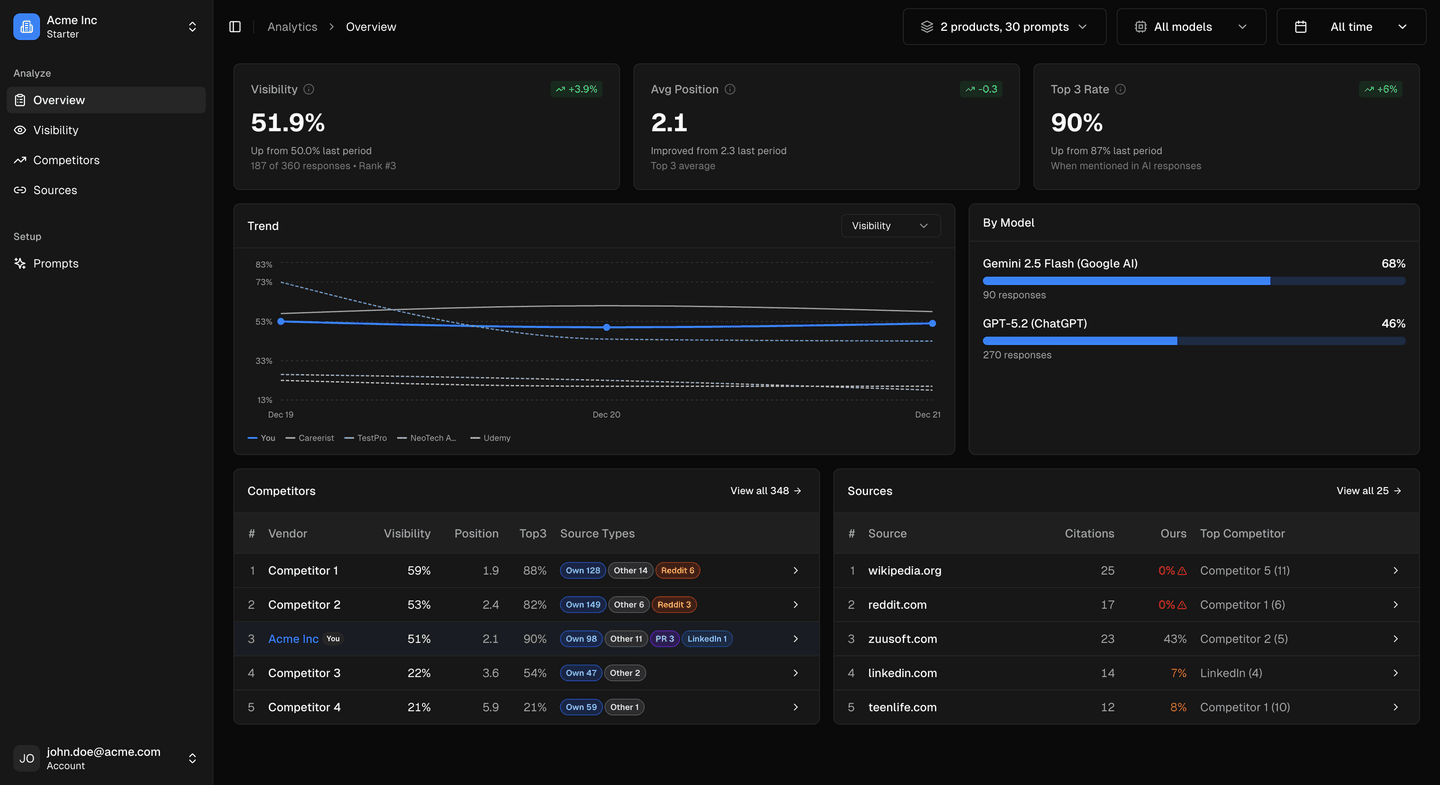Click the calendar icon in All time filter

1300,26
